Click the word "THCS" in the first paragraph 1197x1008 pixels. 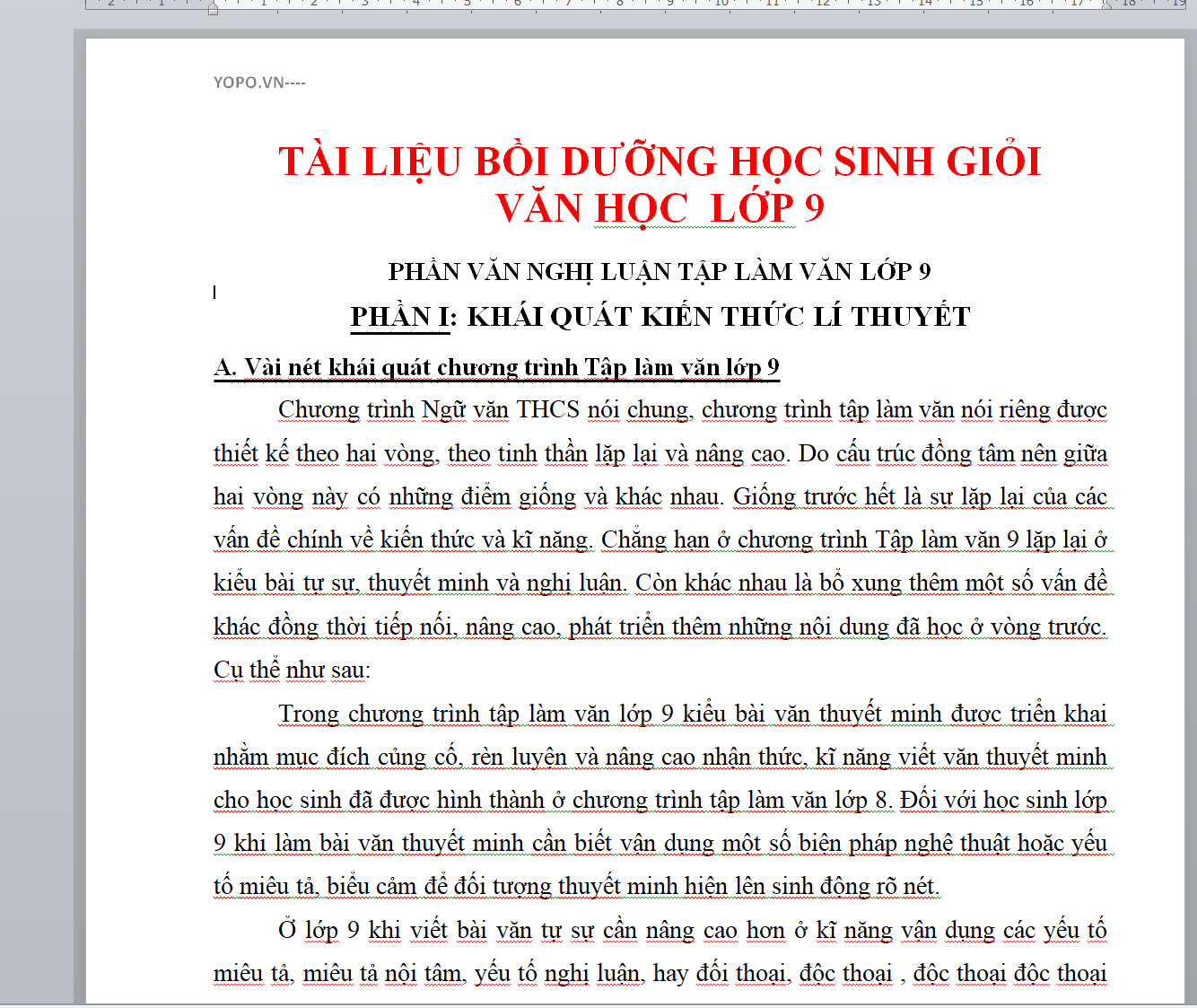pyautogui.click(x=547, y=409)
